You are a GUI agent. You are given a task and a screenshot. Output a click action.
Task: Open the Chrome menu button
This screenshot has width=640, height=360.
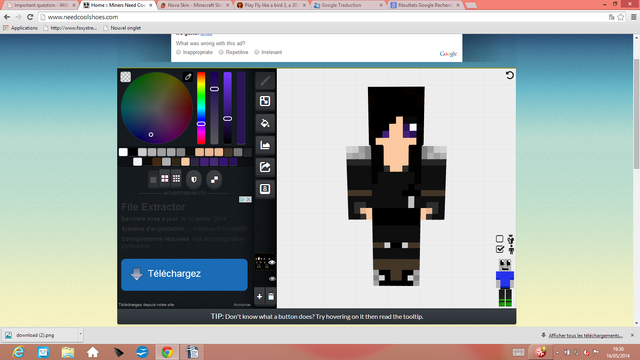click(x=633, y=17)
